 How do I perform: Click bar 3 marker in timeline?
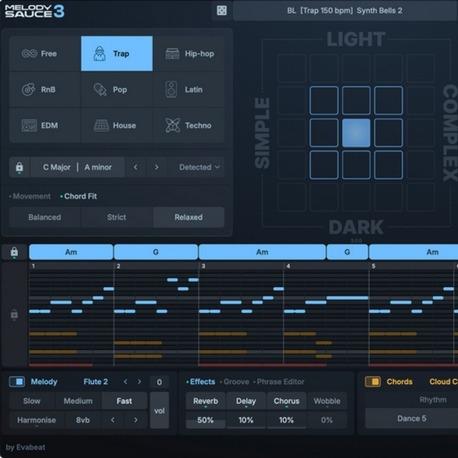pyautogui.click(x=203, y=266)
